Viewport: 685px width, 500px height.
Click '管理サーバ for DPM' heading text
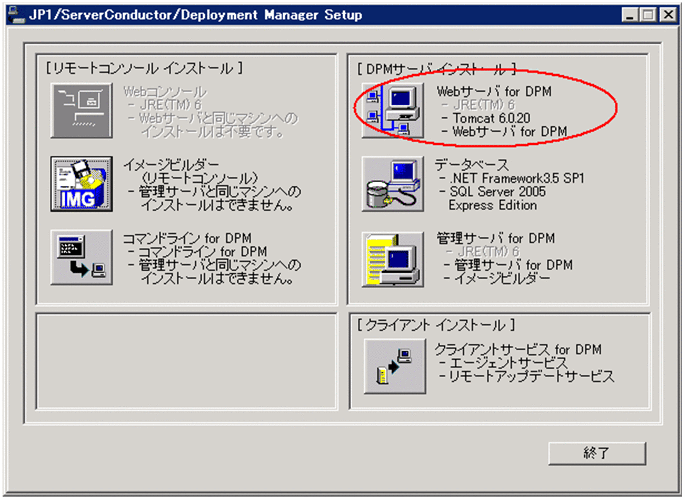pyautogui.click(x=496, y=238)
